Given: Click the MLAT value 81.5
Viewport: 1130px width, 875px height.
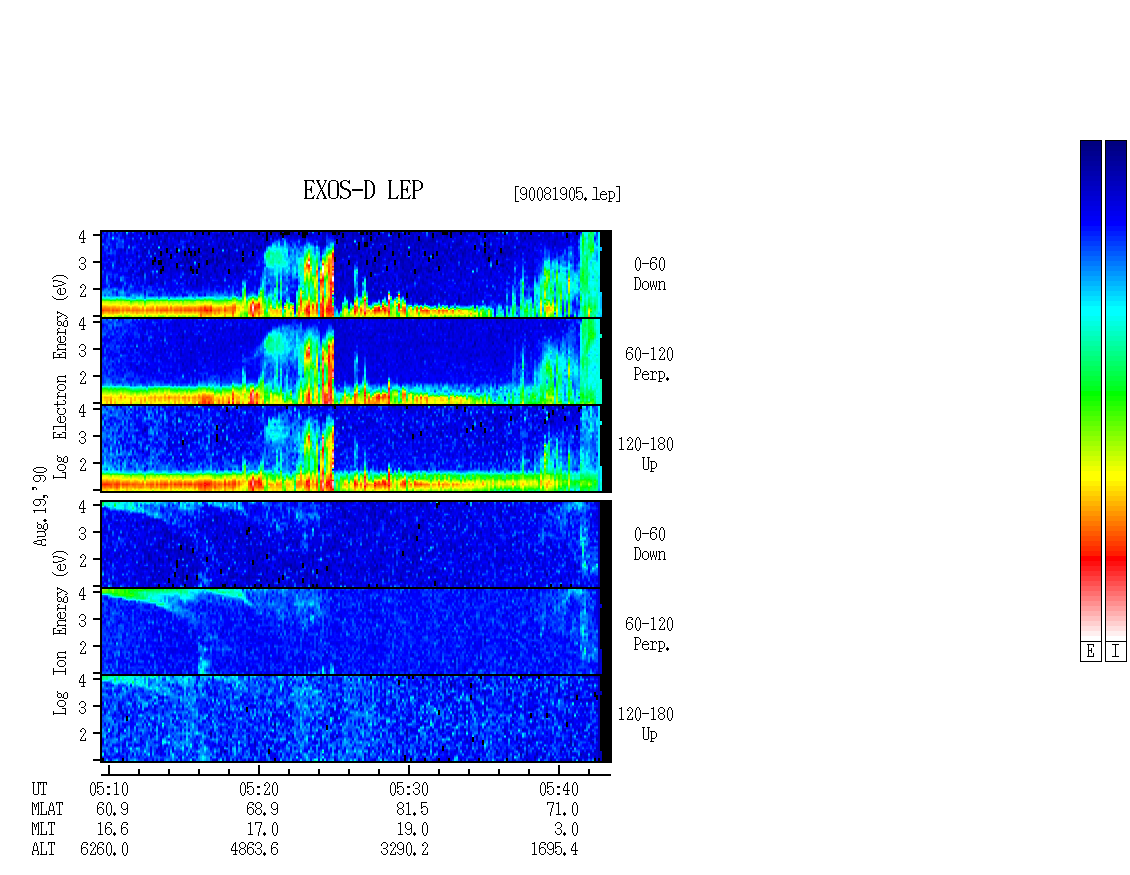Looking at the screenshot, I should coord(412,809).
